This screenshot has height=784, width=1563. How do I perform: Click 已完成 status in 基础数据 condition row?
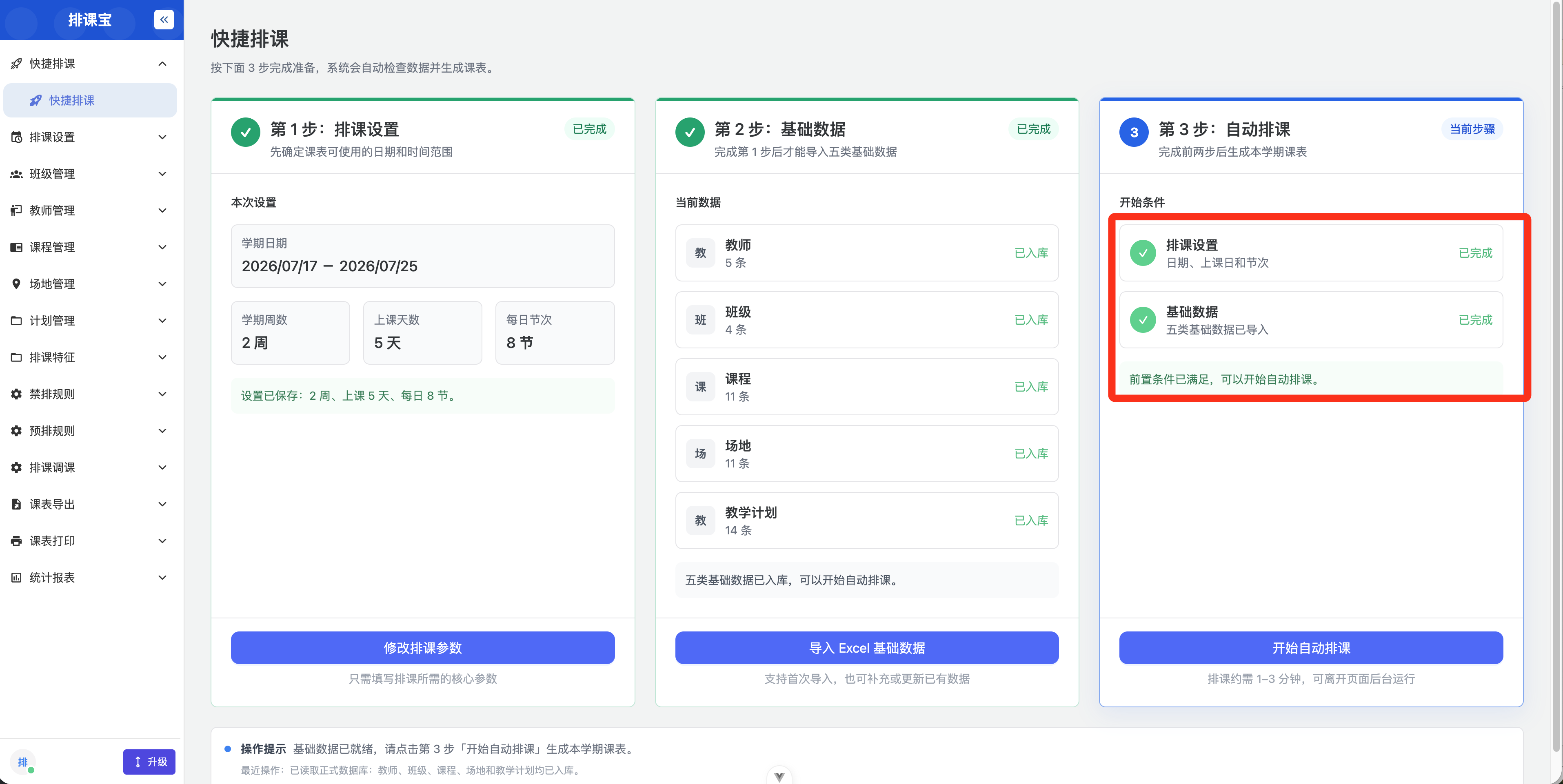pos(1476,319)
